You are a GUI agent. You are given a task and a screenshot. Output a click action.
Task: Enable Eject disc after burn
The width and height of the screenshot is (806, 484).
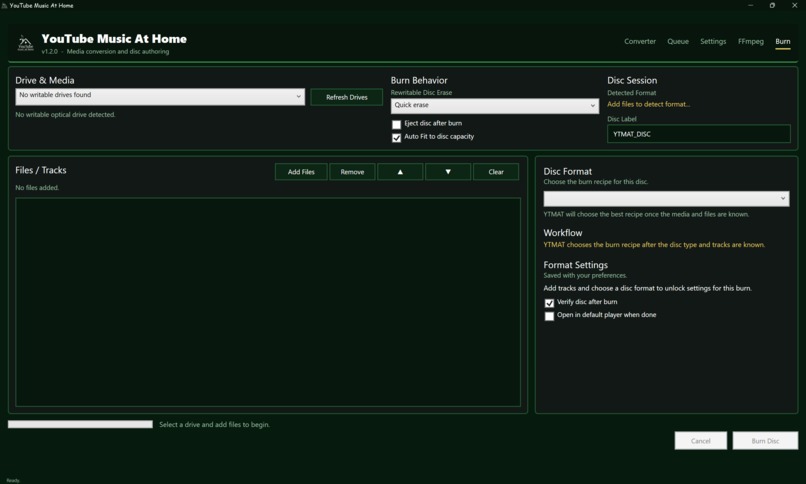[x=396, y=124]
